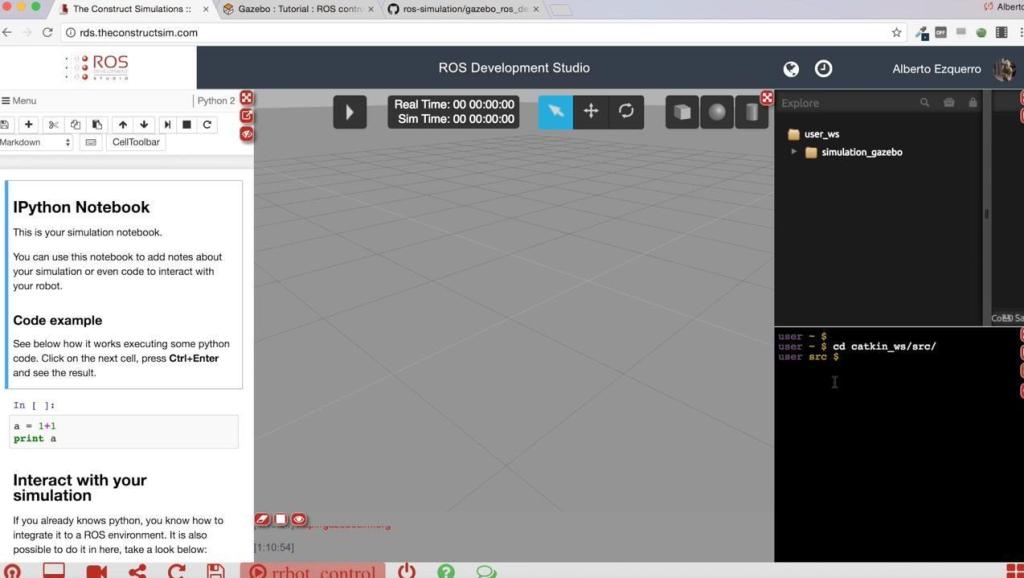The height and width of the screenshot is (578, 1024).
Task: Toggle notebook panel visibility eye icon
Action: coord(247,134)
